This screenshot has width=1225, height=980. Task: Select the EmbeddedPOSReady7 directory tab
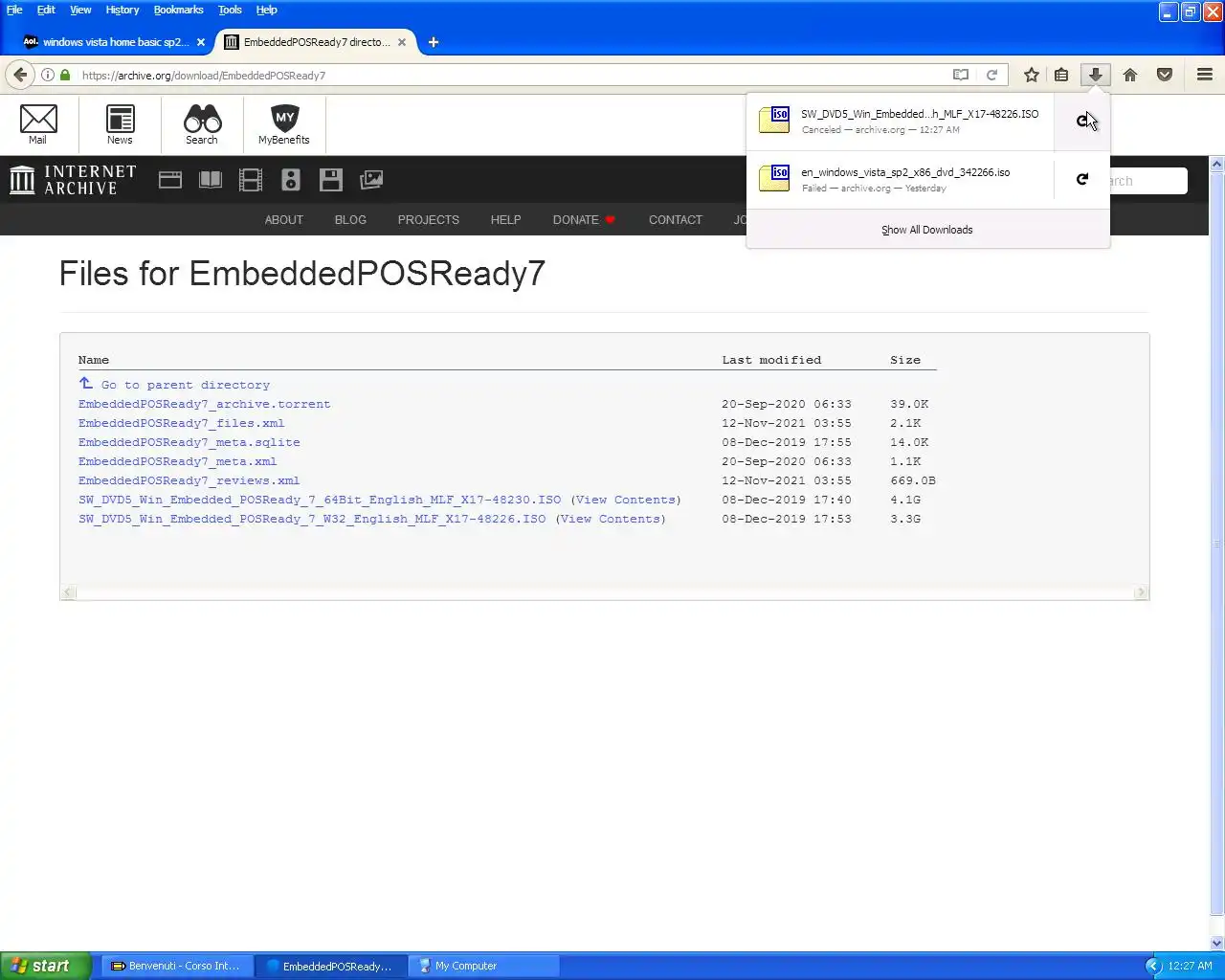(316, 42)
